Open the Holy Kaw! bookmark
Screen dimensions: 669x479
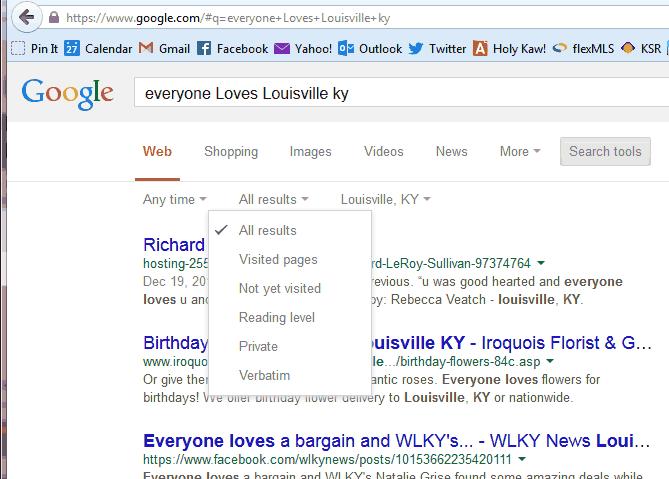click(x=510, y=48)
